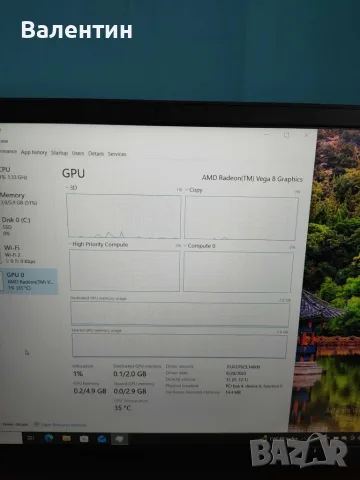Image resolution: width=360 pixels, height=480 pixels.
Task: Click Fewer details at bottom left
Action: 15,424
